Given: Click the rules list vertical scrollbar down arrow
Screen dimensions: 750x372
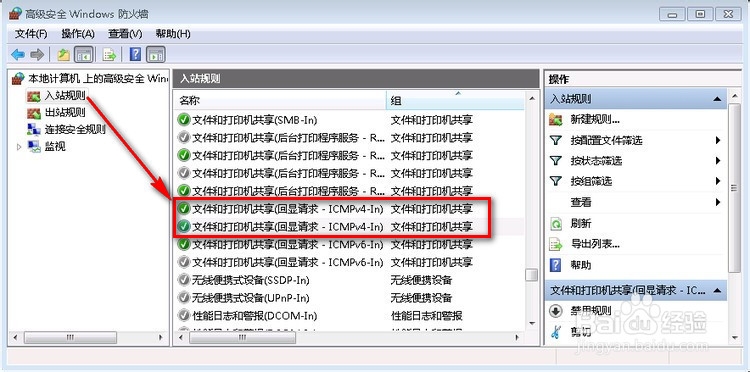Looking at the screenshot, I should tap(531, 324).
